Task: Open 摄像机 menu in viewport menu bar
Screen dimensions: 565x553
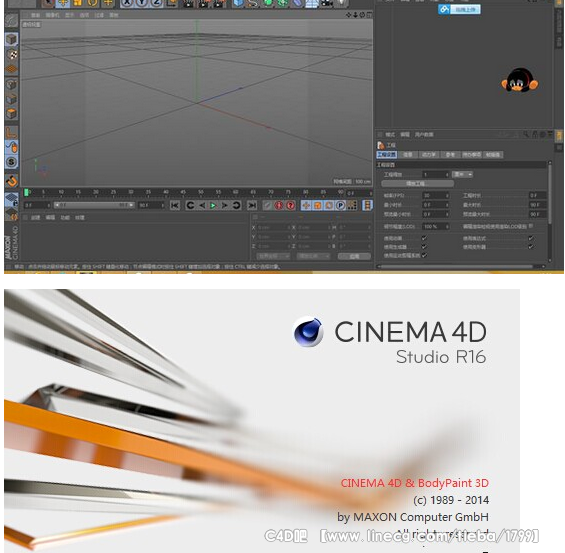Action: [53, 15]
